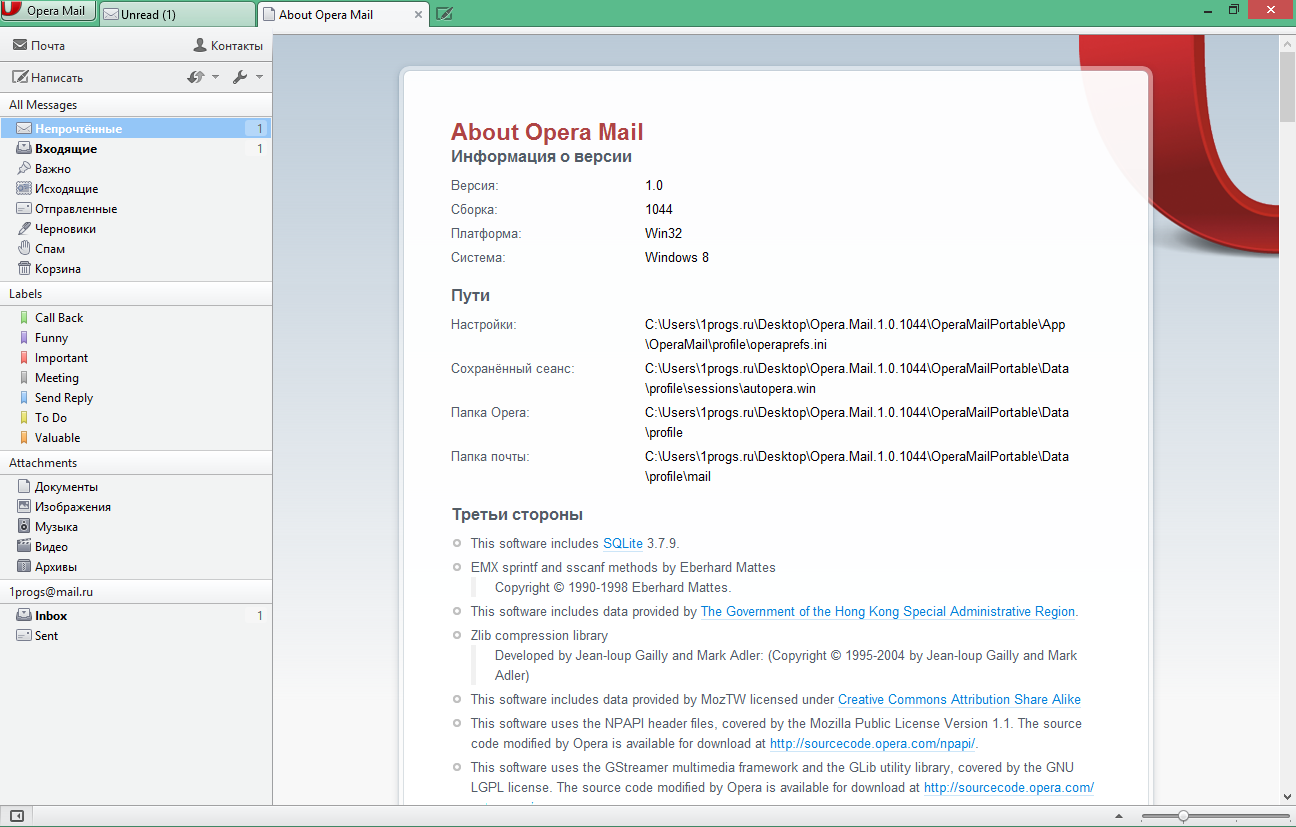Select the blue Send Reply label
This screenshot has height=827, width=1296.
click(136, 398)
